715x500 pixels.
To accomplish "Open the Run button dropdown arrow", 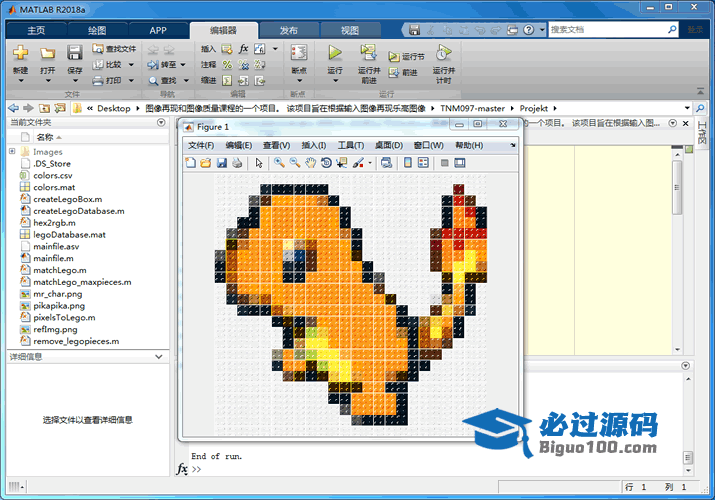I will coord(335,81).
